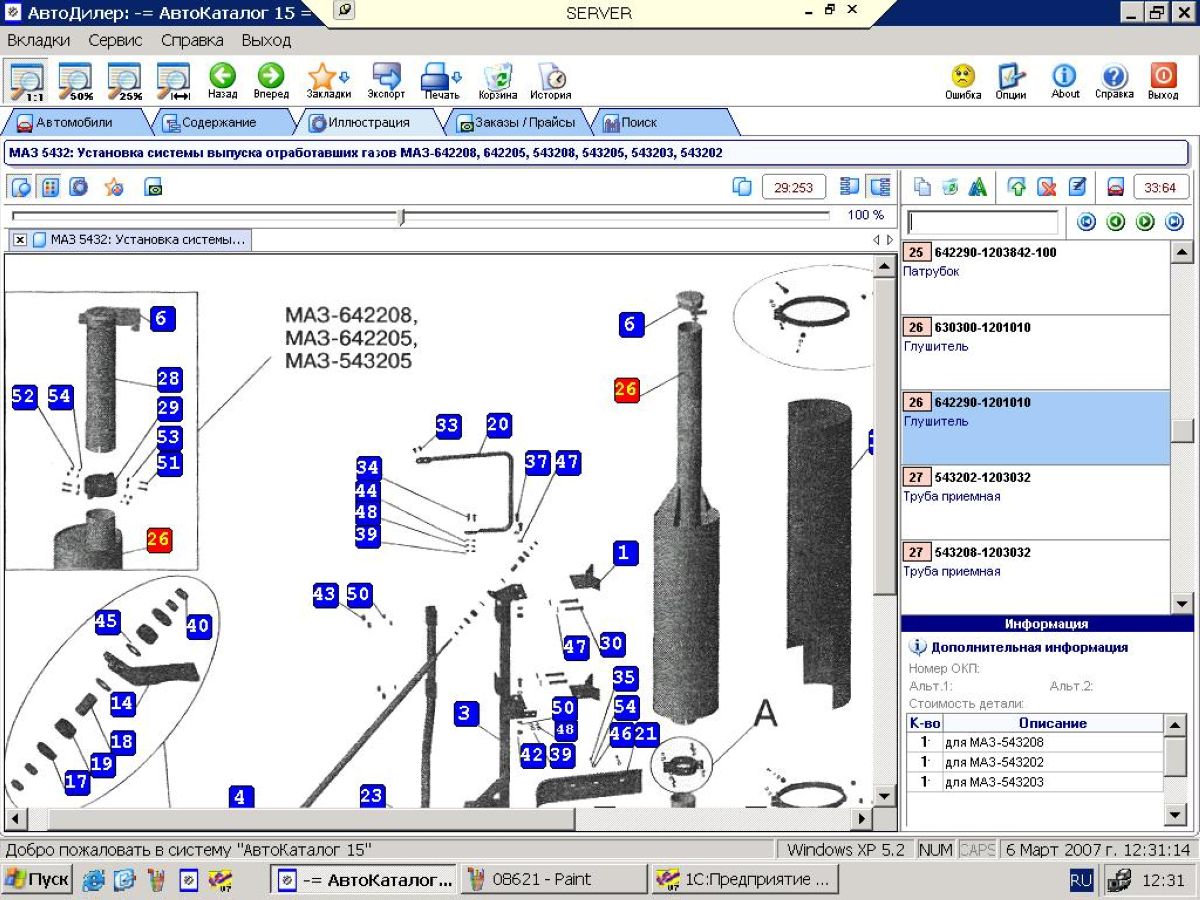Open the Опции settings icon
The width and height of the screenshot is (1200, 900).
coord(1011,81)
